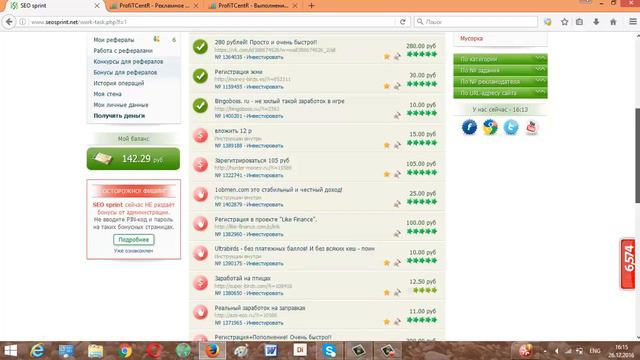The height and width of the screenshot is (360, 640).
Task: Open "Мои личные данные" sidebar item
Action: [121, 105]
